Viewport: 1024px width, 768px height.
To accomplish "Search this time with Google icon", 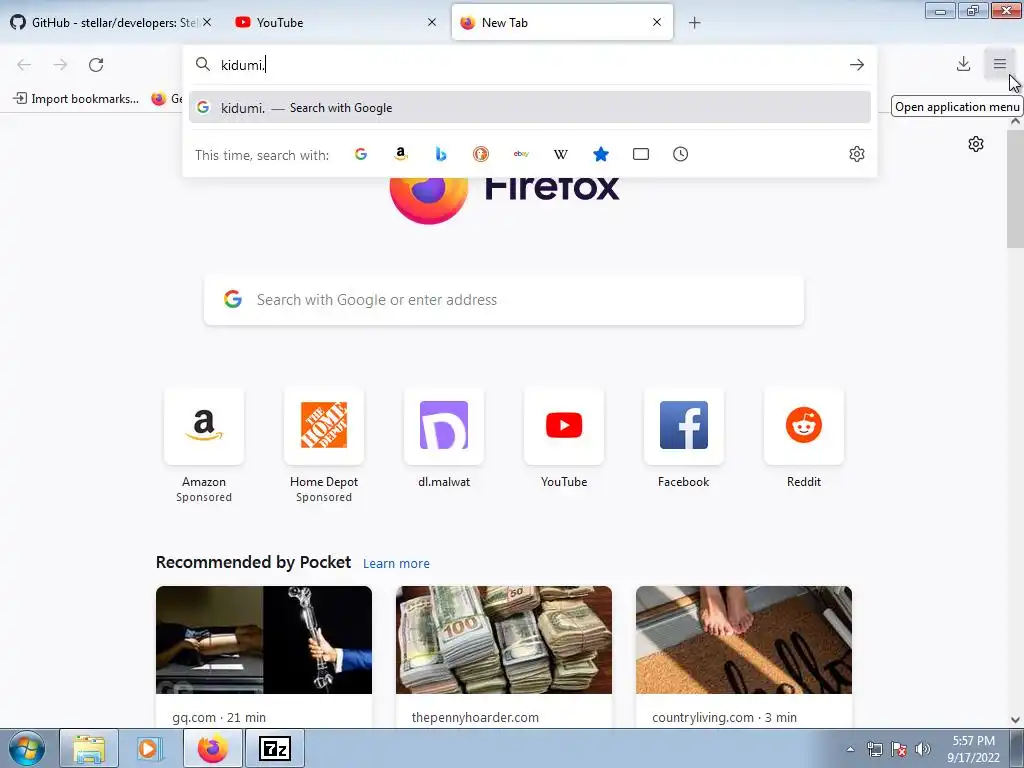I will tap(361, 154).
